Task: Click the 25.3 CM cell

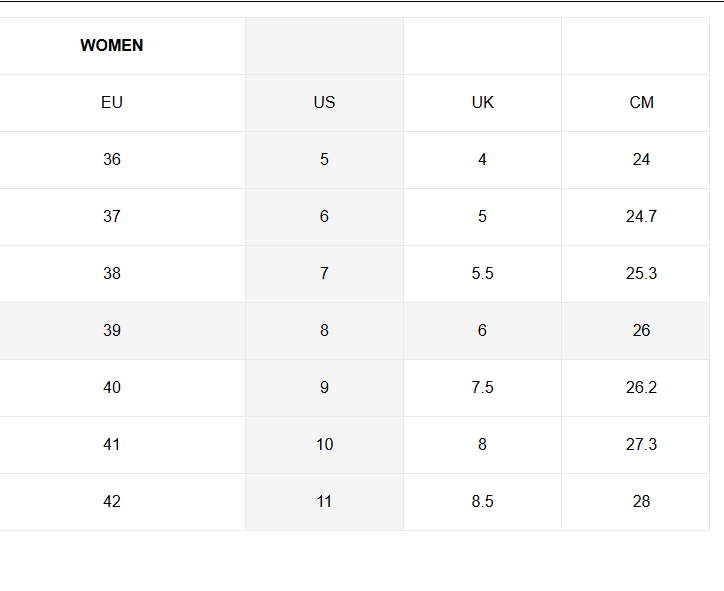Action: (x=641, y=273)
